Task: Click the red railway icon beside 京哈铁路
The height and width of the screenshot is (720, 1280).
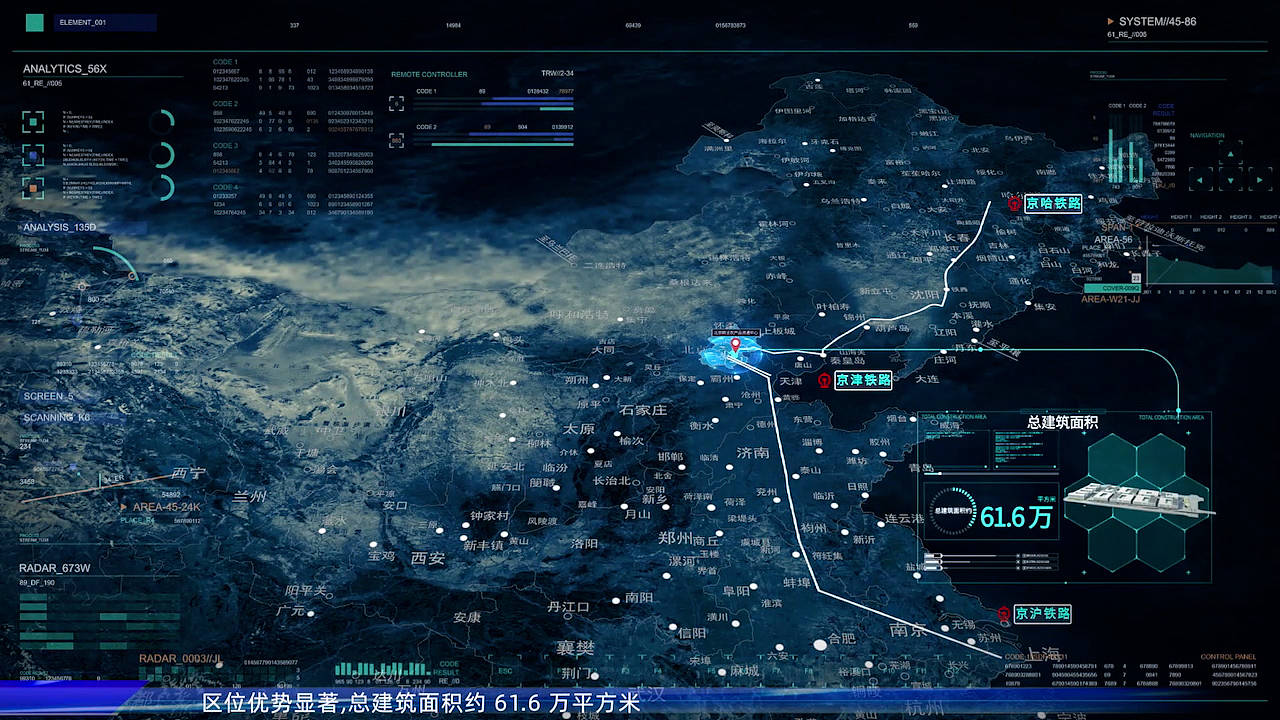Action: tap(1014, 203)
